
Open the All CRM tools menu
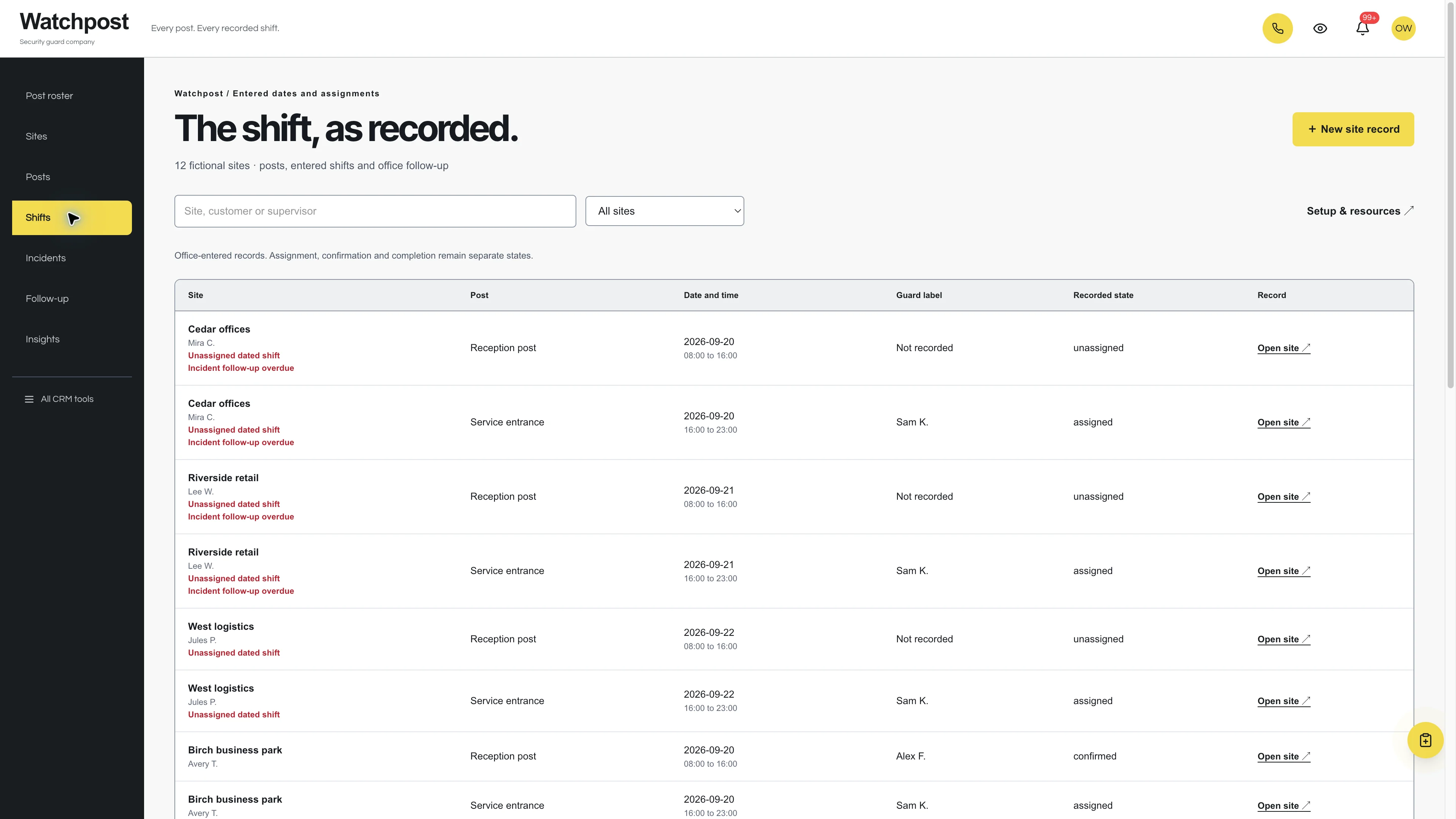[60, 399]
